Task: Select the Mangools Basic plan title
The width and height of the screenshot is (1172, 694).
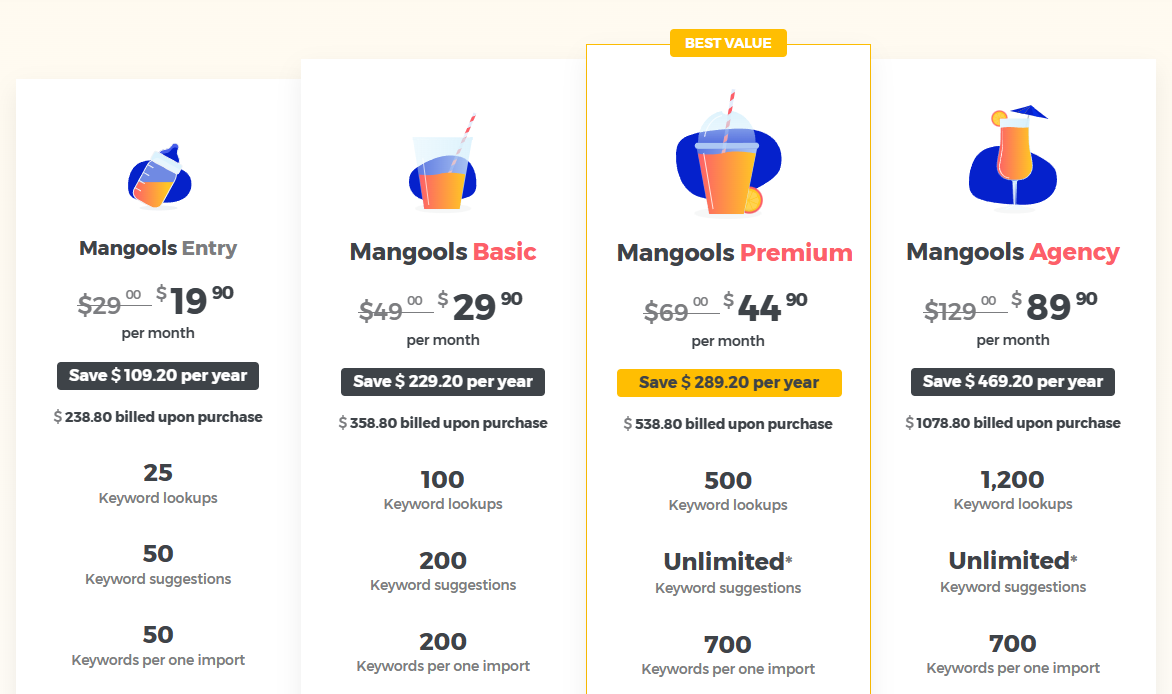Action: coord(442,252)
